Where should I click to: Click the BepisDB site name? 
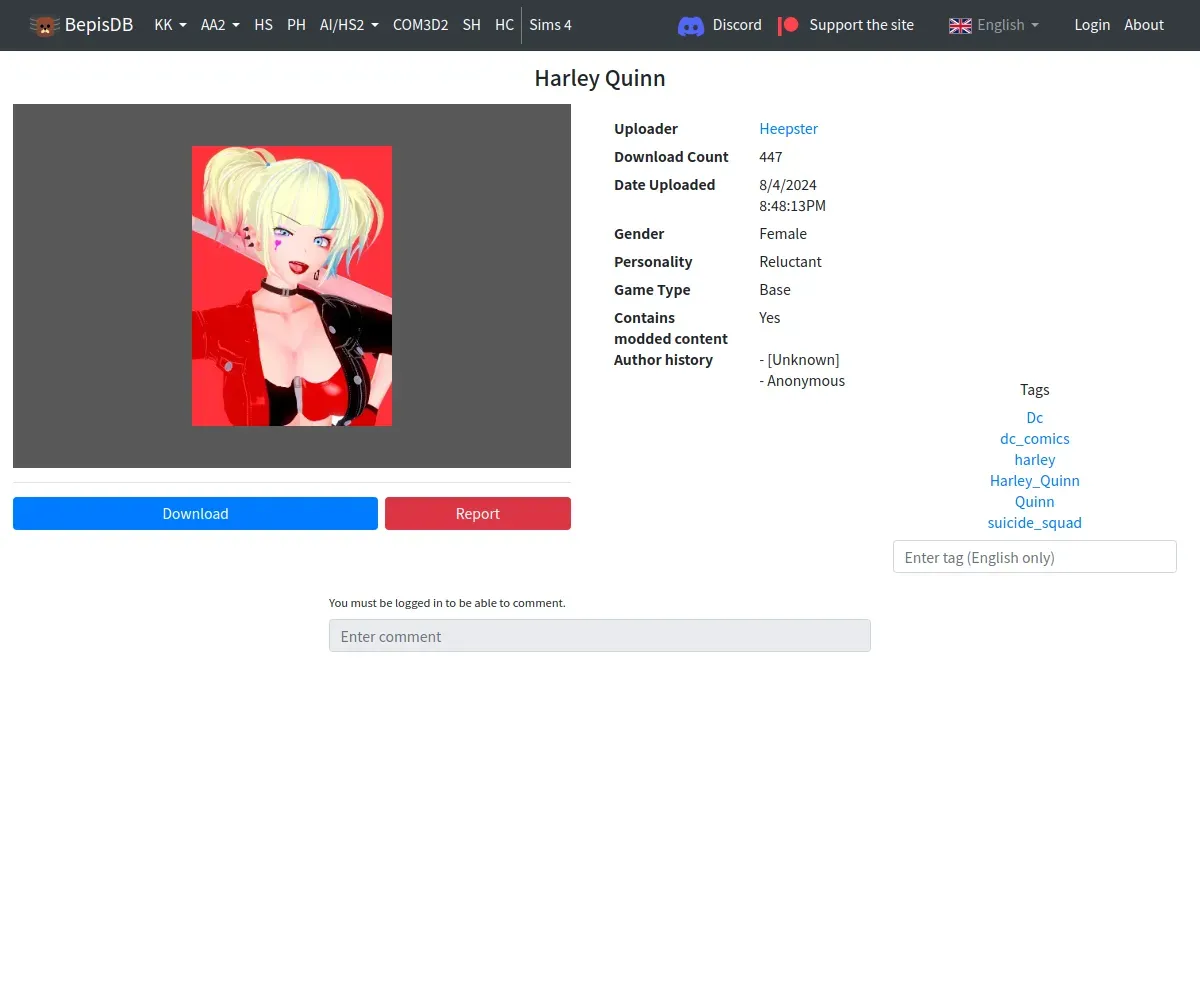point(99,25)
